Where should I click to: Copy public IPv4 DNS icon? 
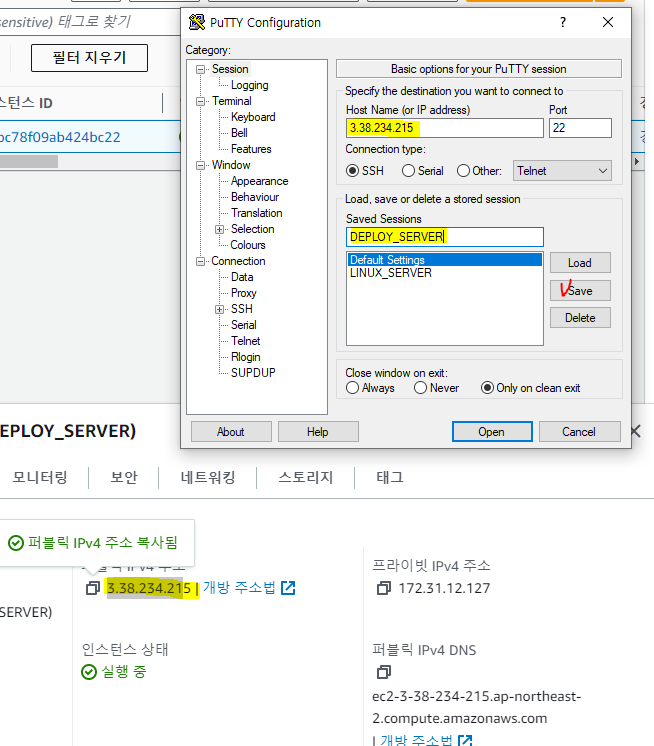click(383, 672)
